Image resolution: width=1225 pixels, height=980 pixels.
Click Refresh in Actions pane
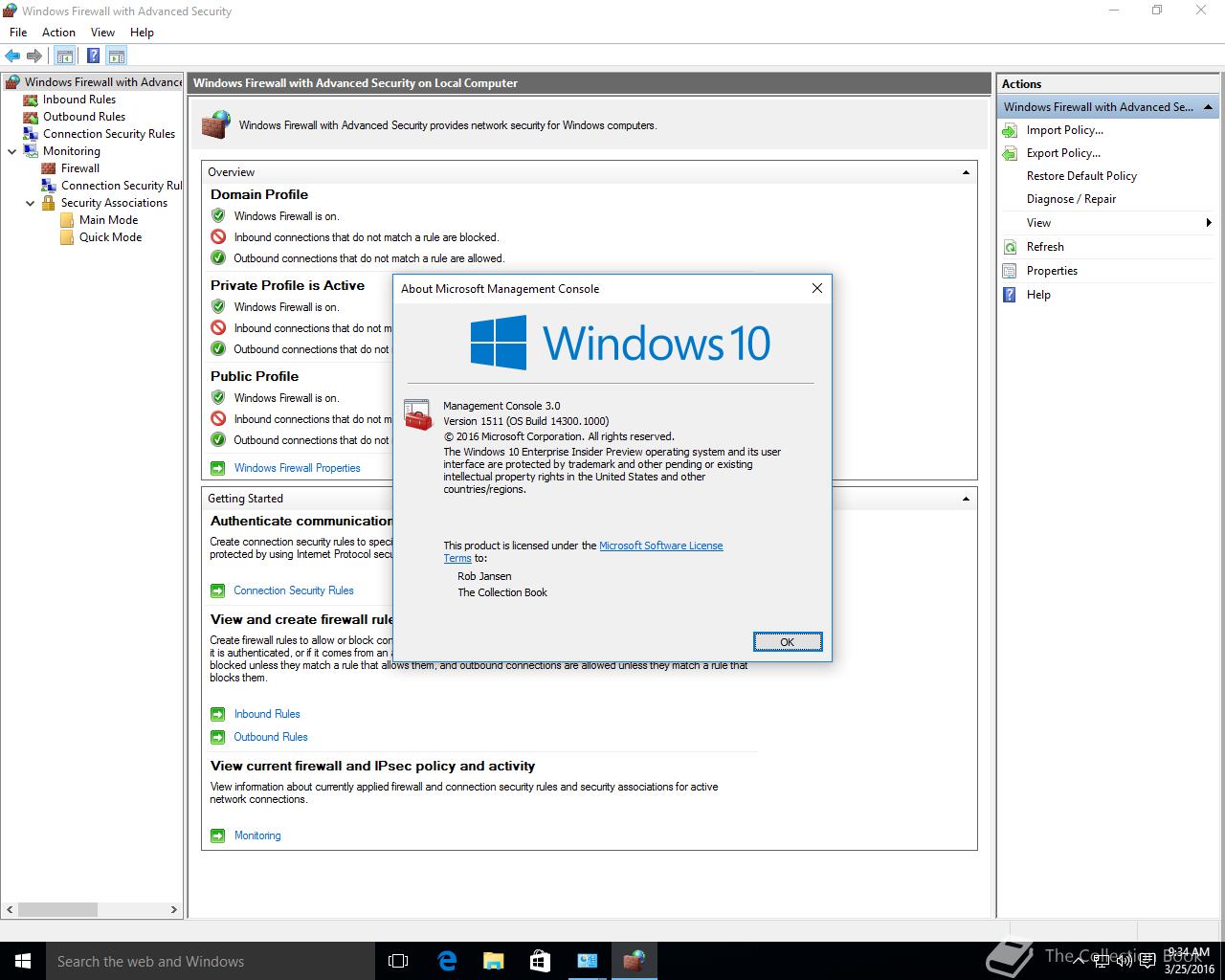pos(1045,247)
